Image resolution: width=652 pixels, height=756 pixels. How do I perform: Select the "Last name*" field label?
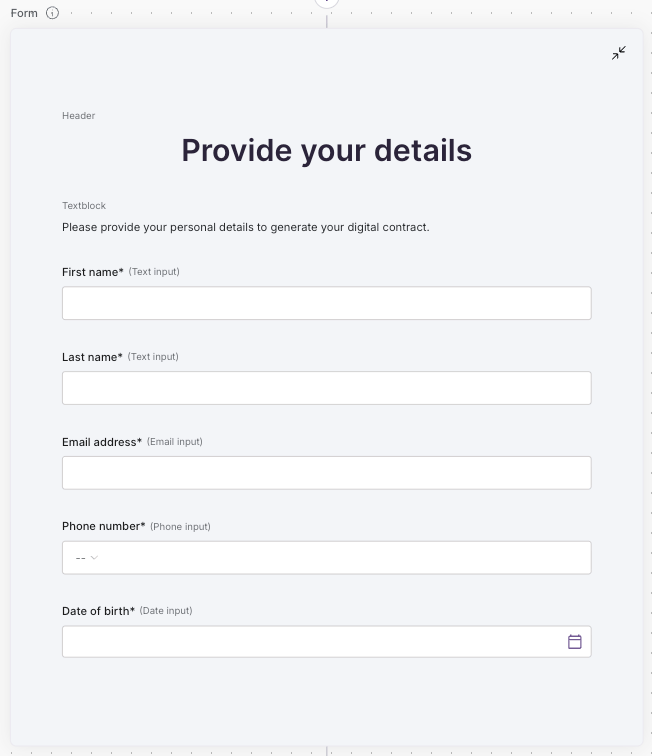92,357
